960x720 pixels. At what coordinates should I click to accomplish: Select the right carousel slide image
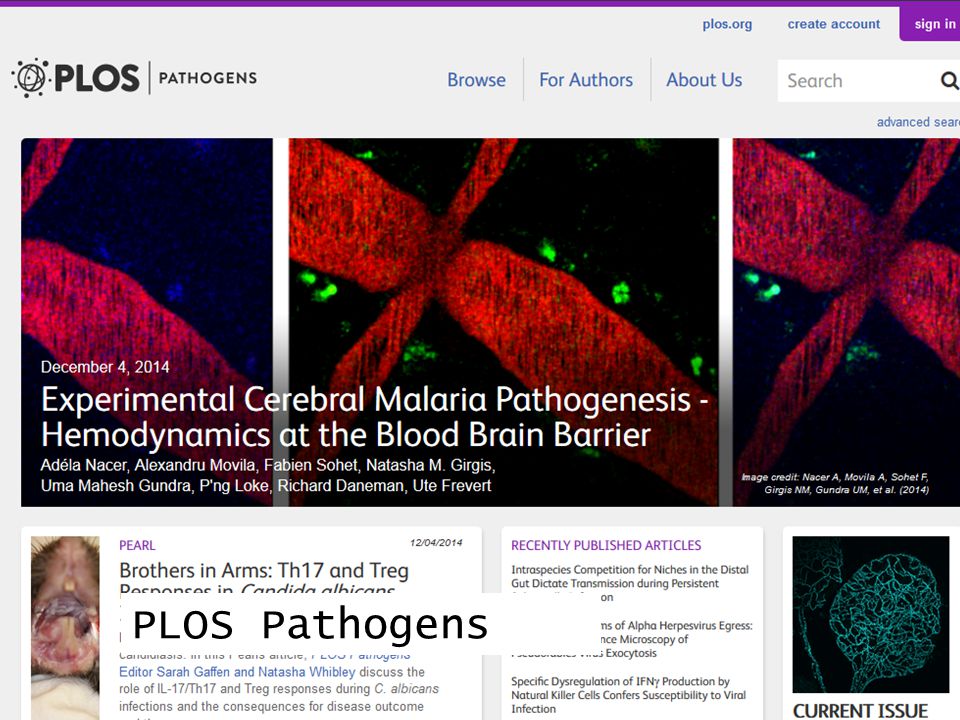point(846,322)
